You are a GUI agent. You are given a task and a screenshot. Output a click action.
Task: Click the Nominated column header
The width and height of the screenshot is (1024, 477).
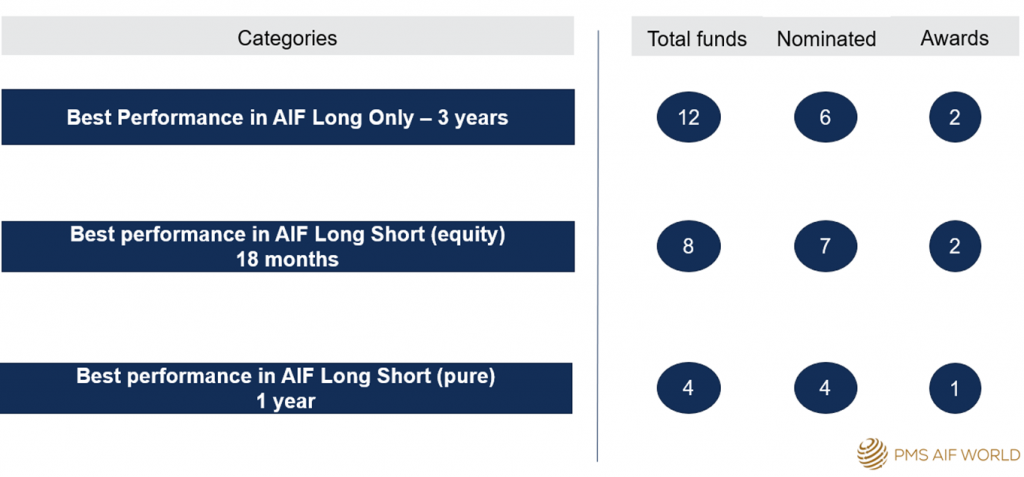pyautogui.click(x=826, y=39)
